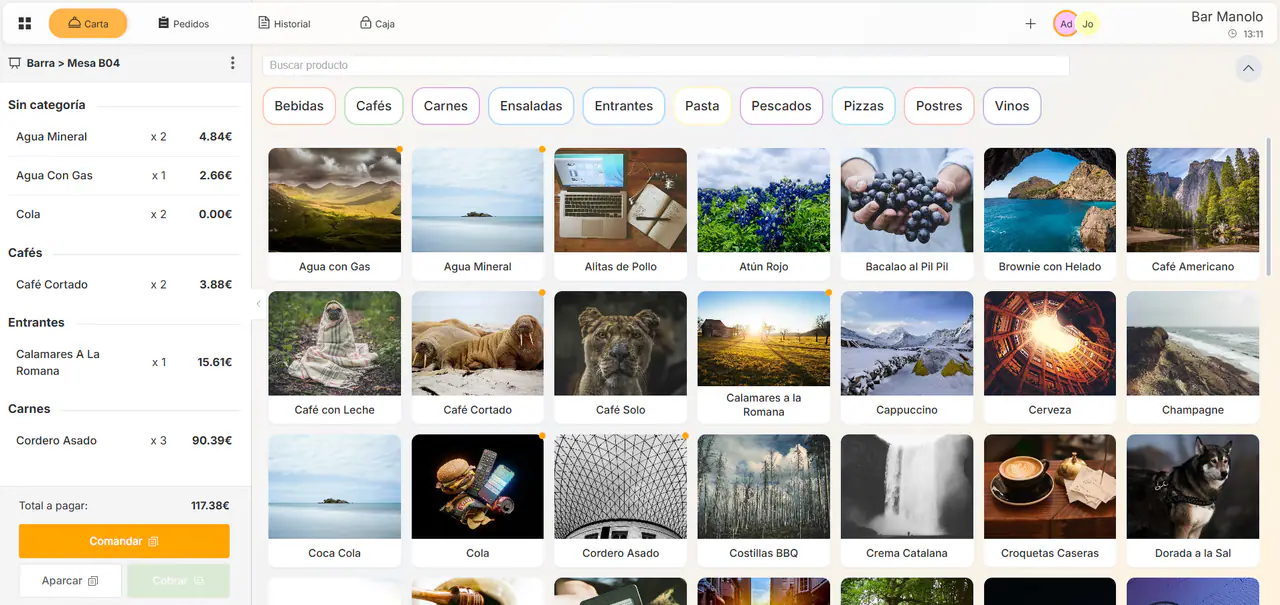Screen dimensions: 1280x605
Task: Click the plus icon in top bar
Action: pyautogui.click(x=1030, y=23)
